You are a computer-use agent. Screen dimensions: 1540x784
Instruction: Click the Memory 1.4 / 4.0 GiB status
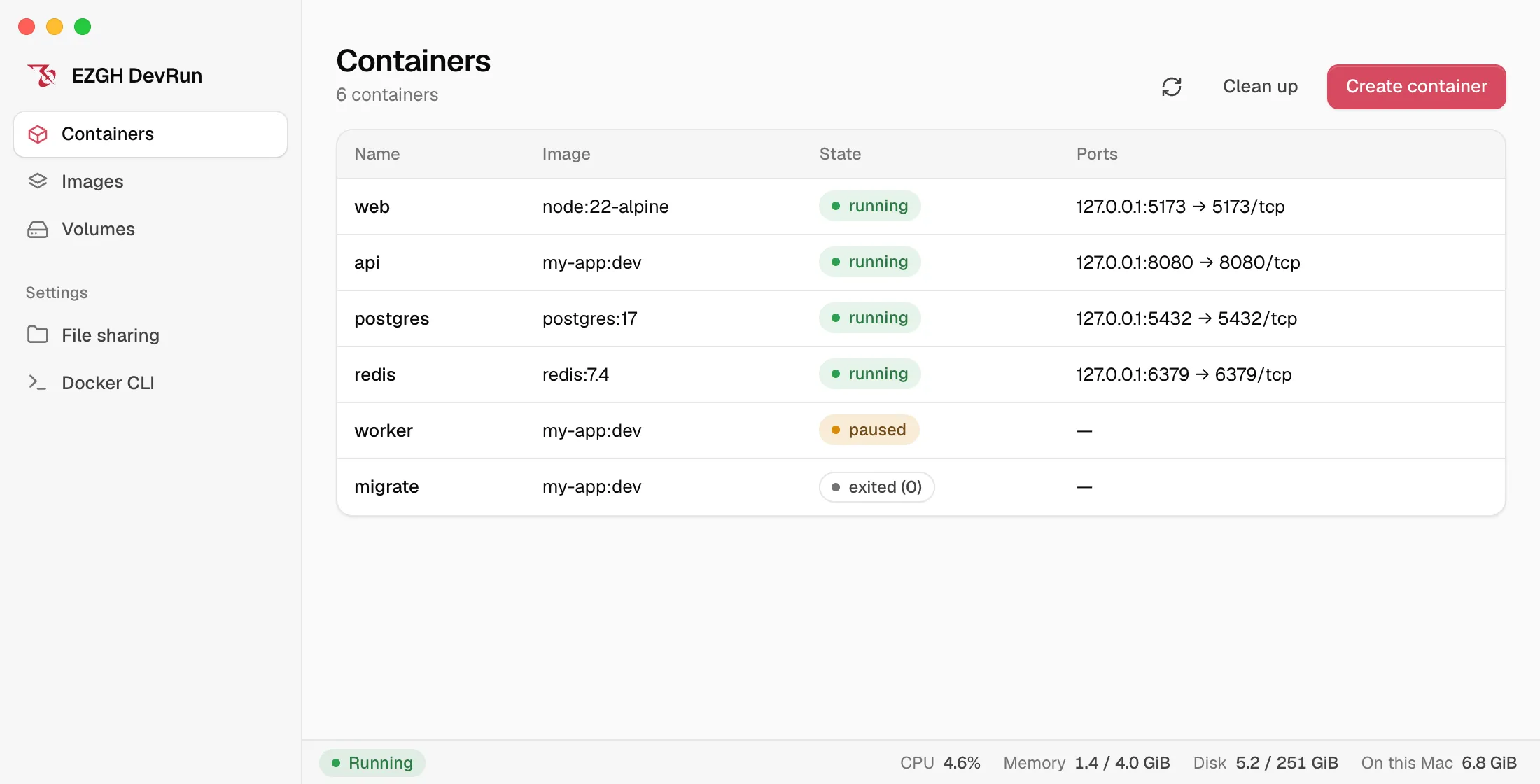click(1086, 763)
